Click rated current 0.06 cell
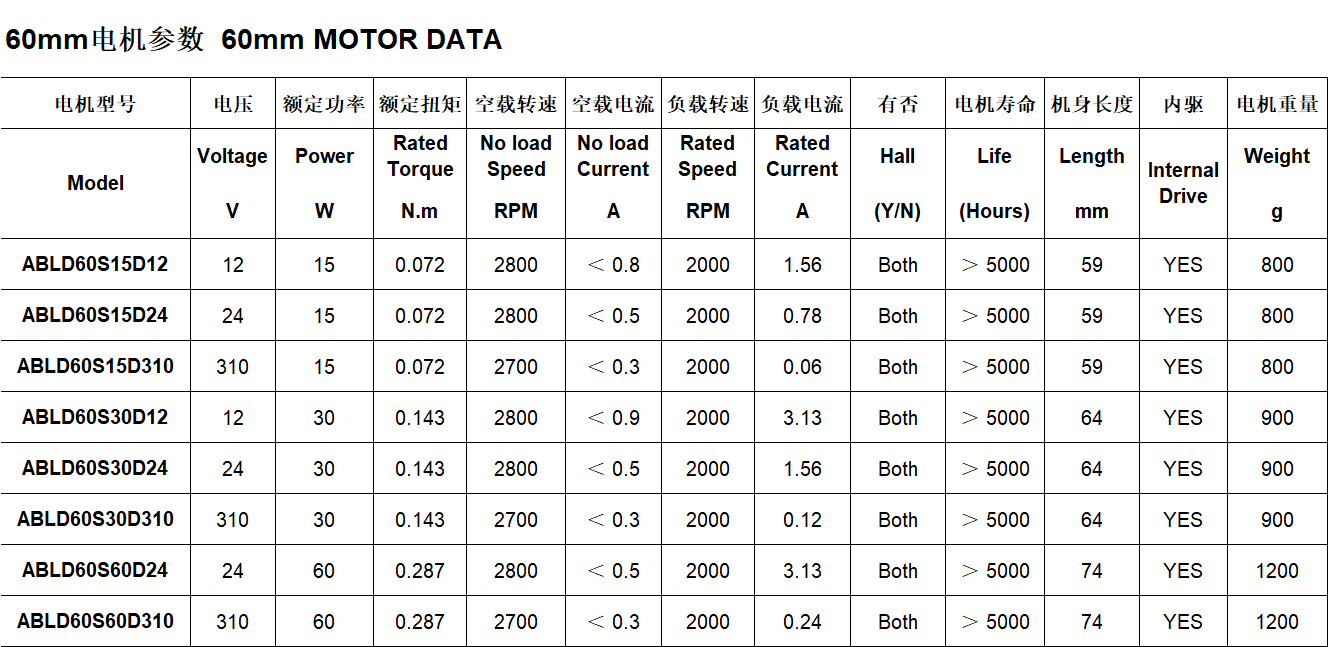The height and width of the screenshot is (647, 1328). point(802,367)
